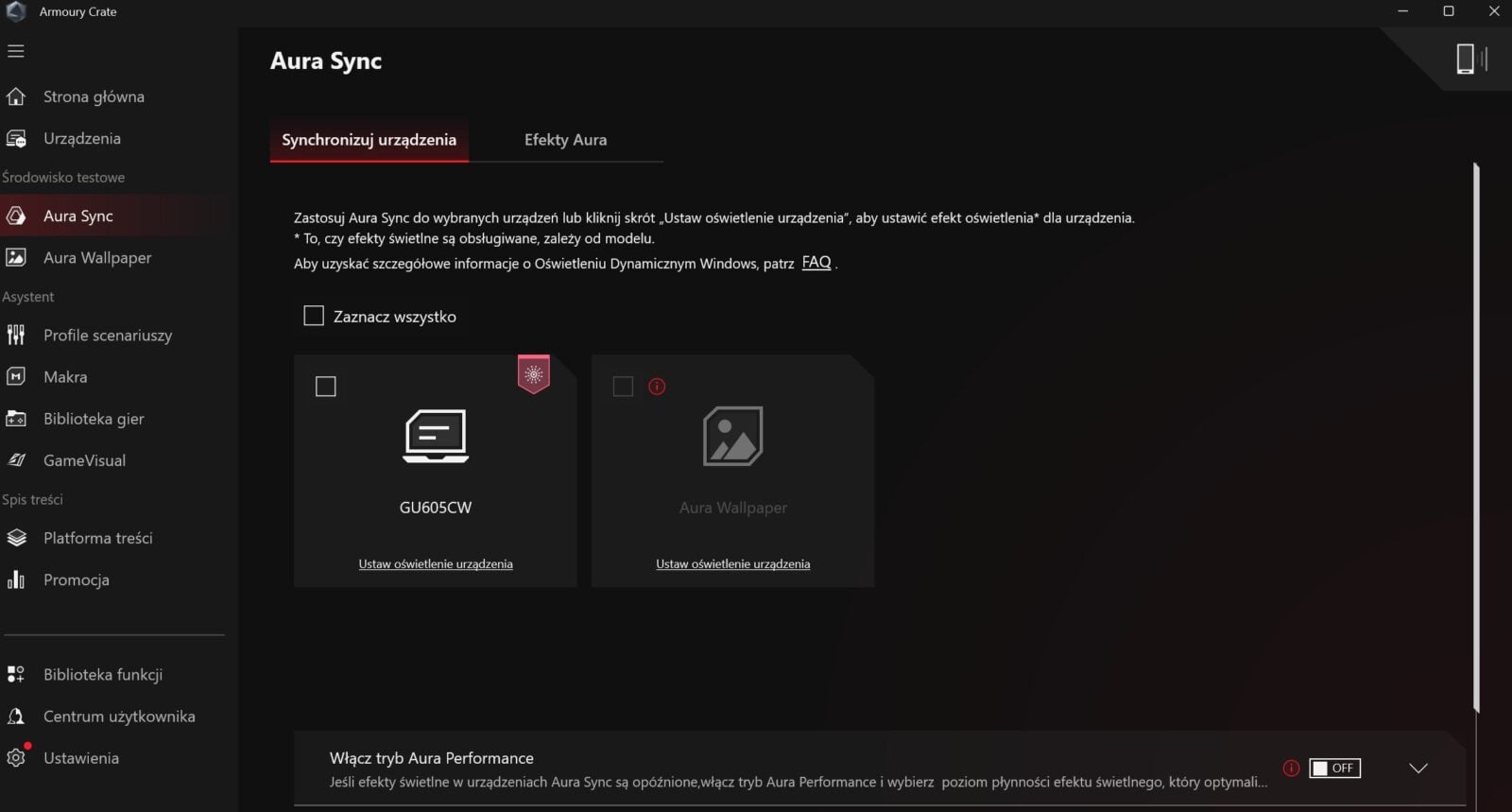Click the Biblioteka funkcji icon

point(16,674)
